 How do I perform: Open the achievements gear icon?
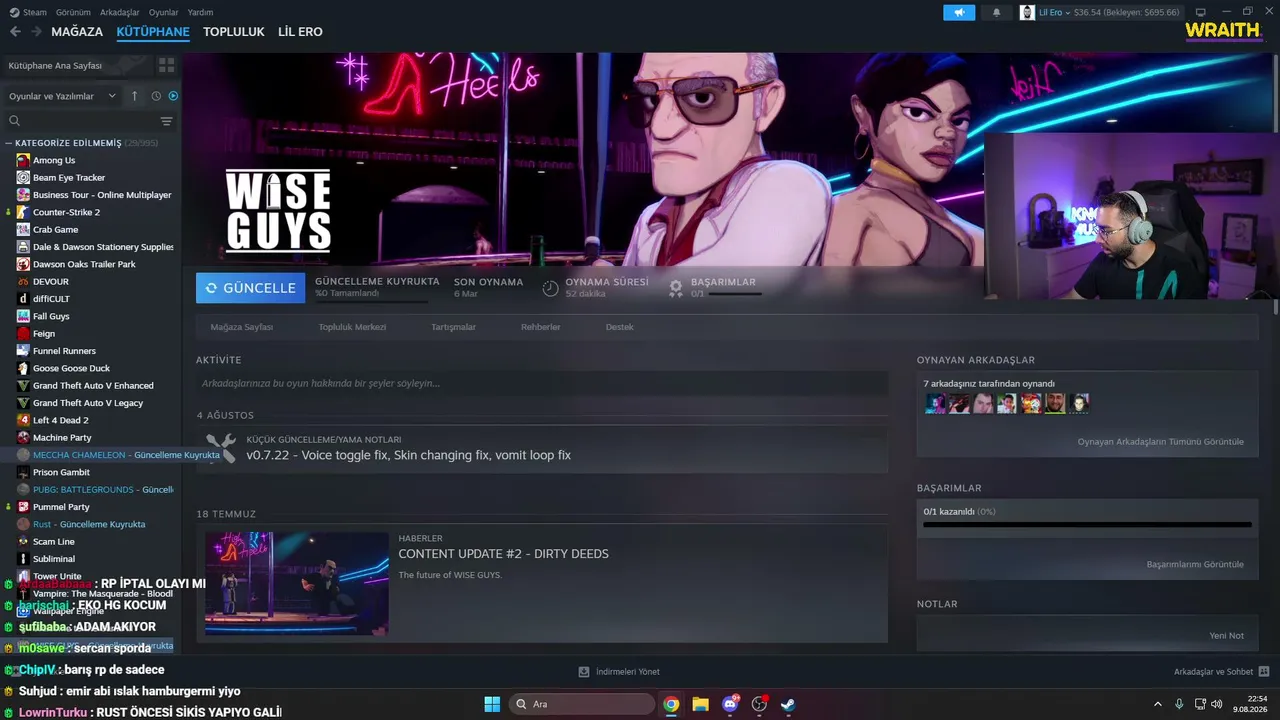point(676,288)
